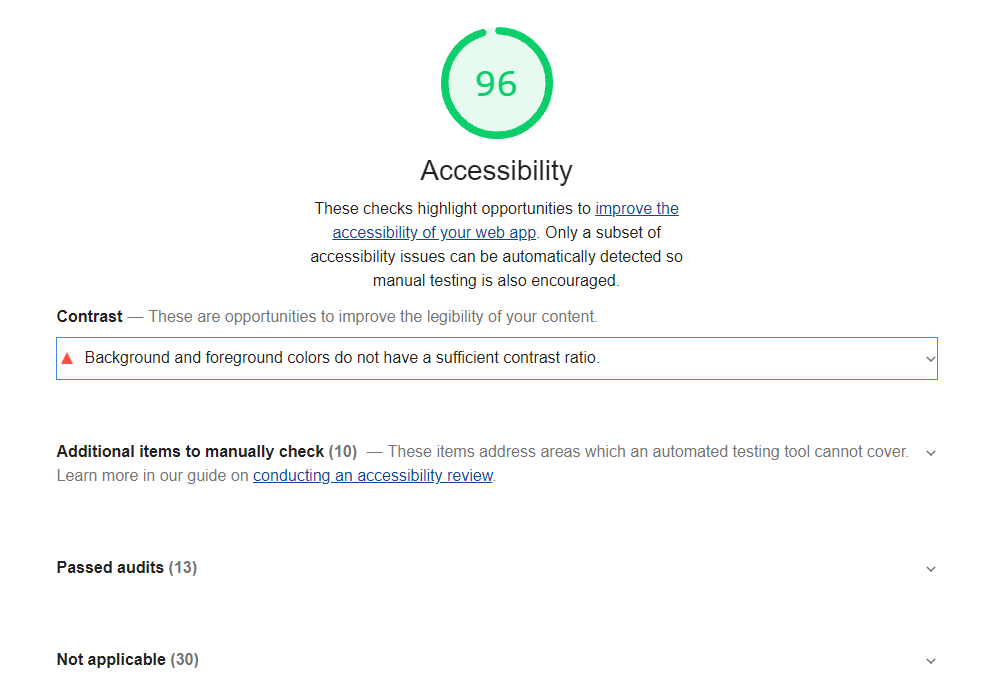Click the (10) manual items count
Screen dimensions: 1006x682
coord(343,452)
